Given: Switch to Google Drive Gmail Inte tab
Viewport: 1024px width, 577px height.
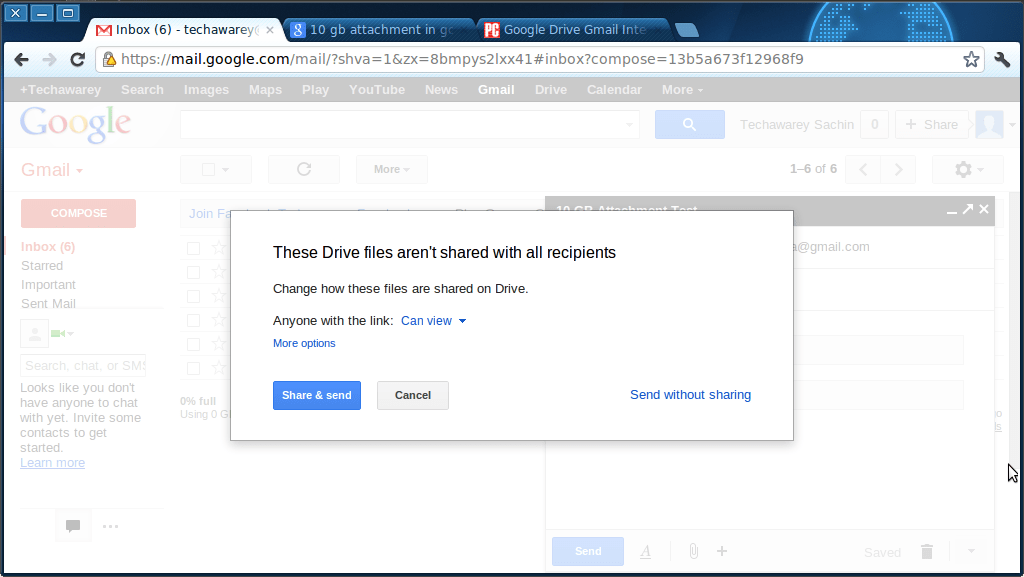Looking at the screenshot, I should 573,30.
